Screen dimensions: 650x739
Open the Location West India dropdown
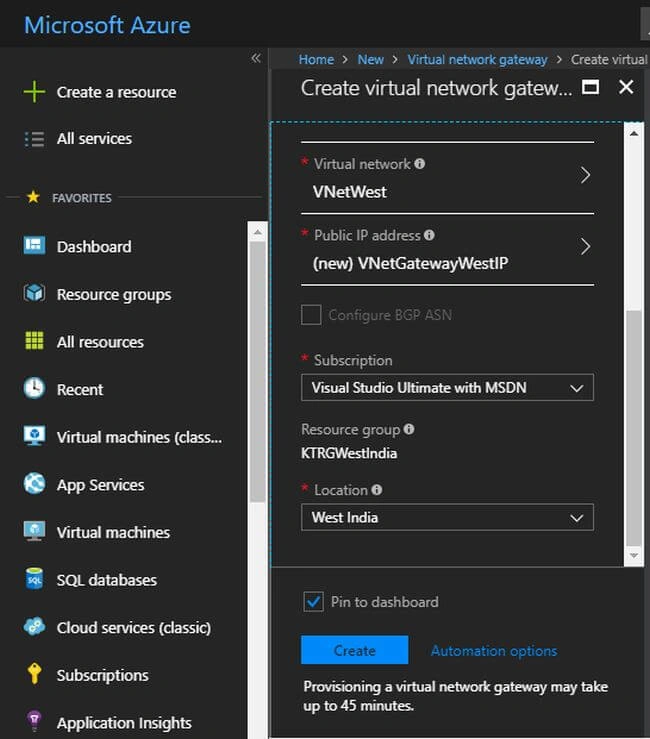click(447, 517)
